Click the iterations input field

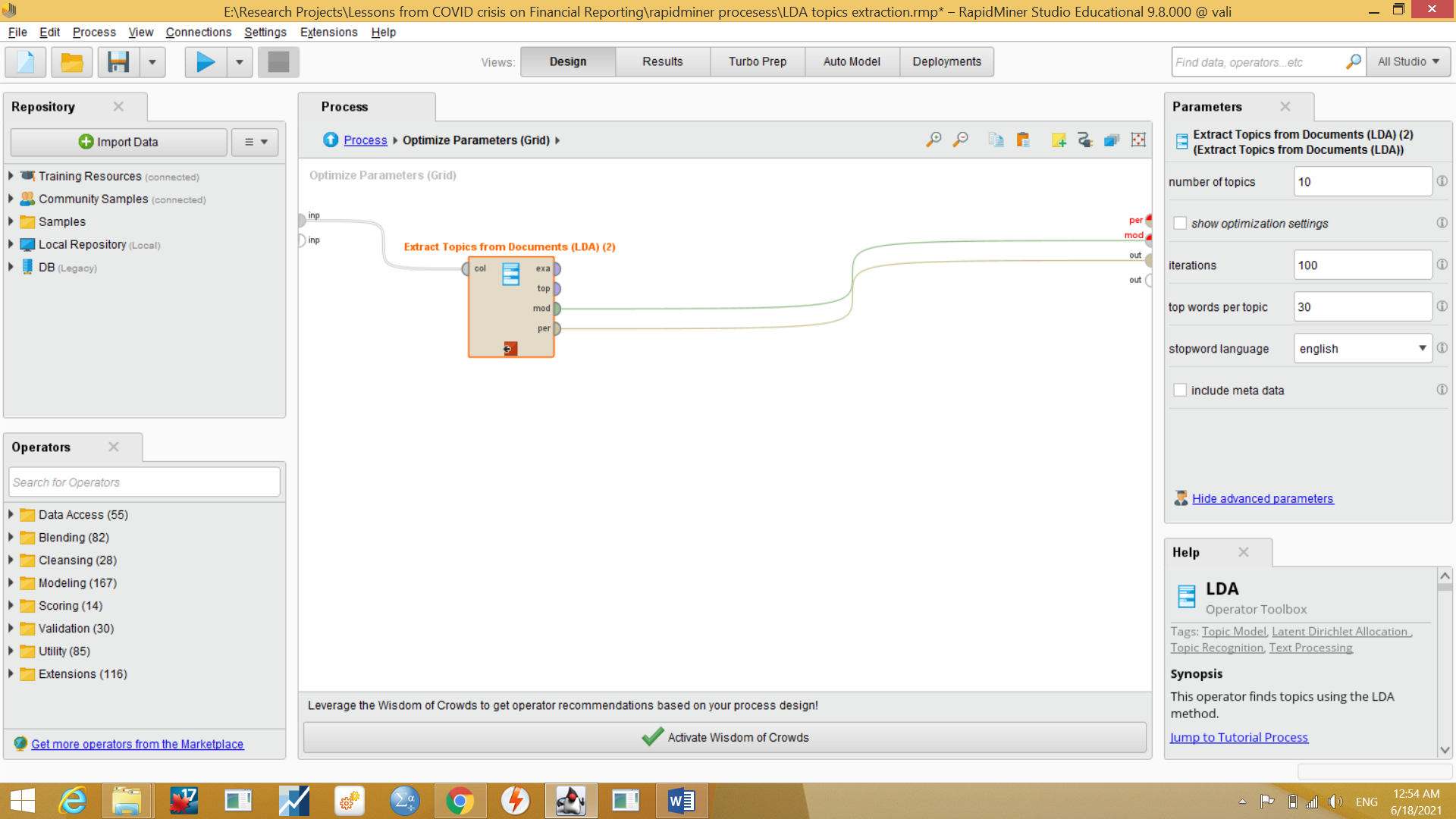coord(1363,265)
